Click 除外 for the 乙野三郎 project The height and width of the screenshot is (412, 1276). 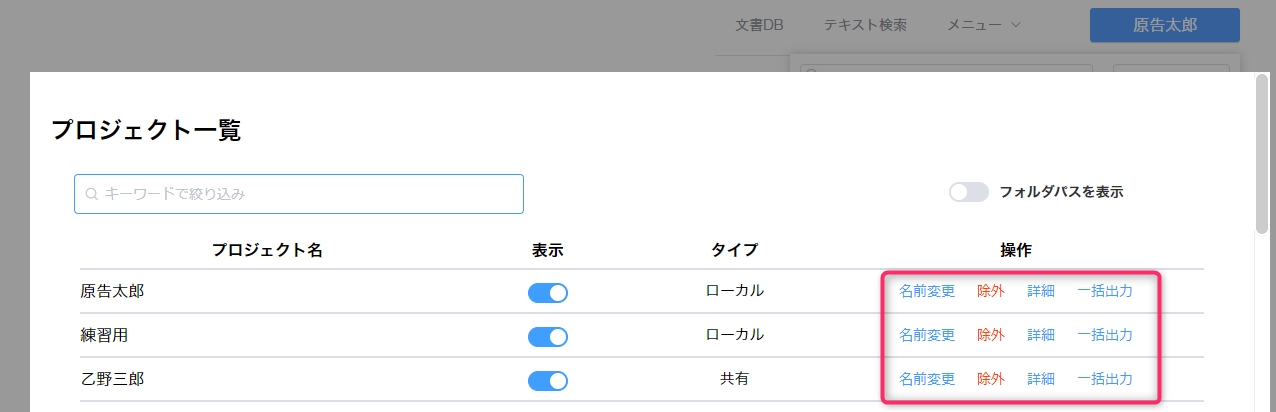(x=991, y=379)
